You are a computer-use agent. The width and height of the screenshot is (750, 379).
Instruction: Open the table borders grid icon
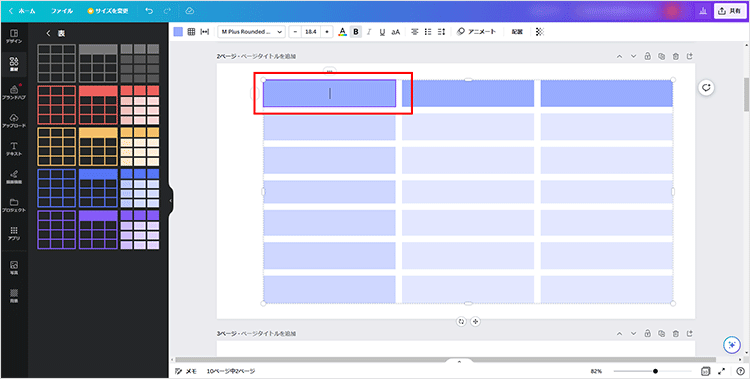pos(191,32)
